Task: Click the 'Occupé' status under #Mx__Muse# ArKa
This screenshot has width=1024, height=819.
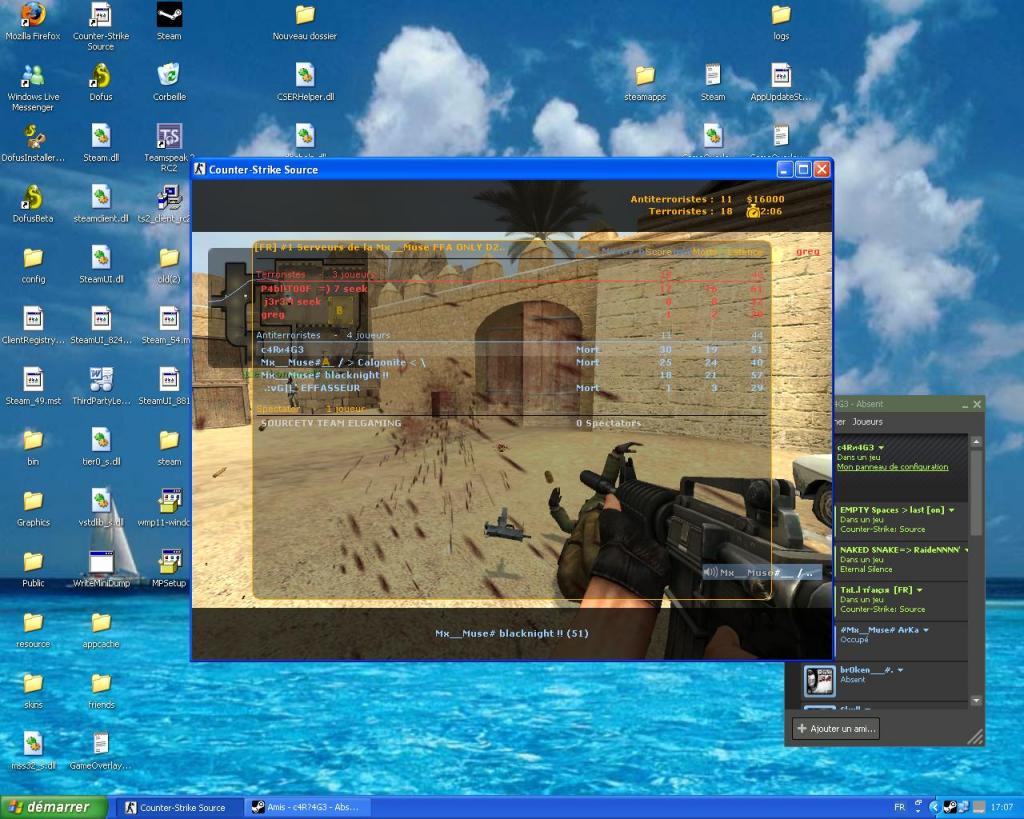Action: coord(854,640)
